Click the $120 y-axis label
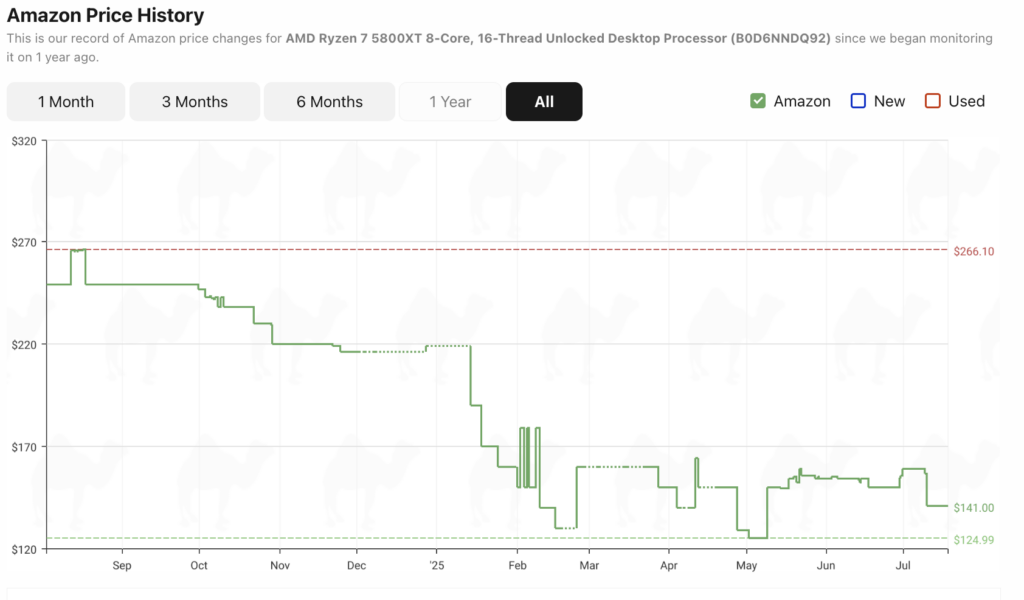1024x600 pixels. (x=24, y=550)
